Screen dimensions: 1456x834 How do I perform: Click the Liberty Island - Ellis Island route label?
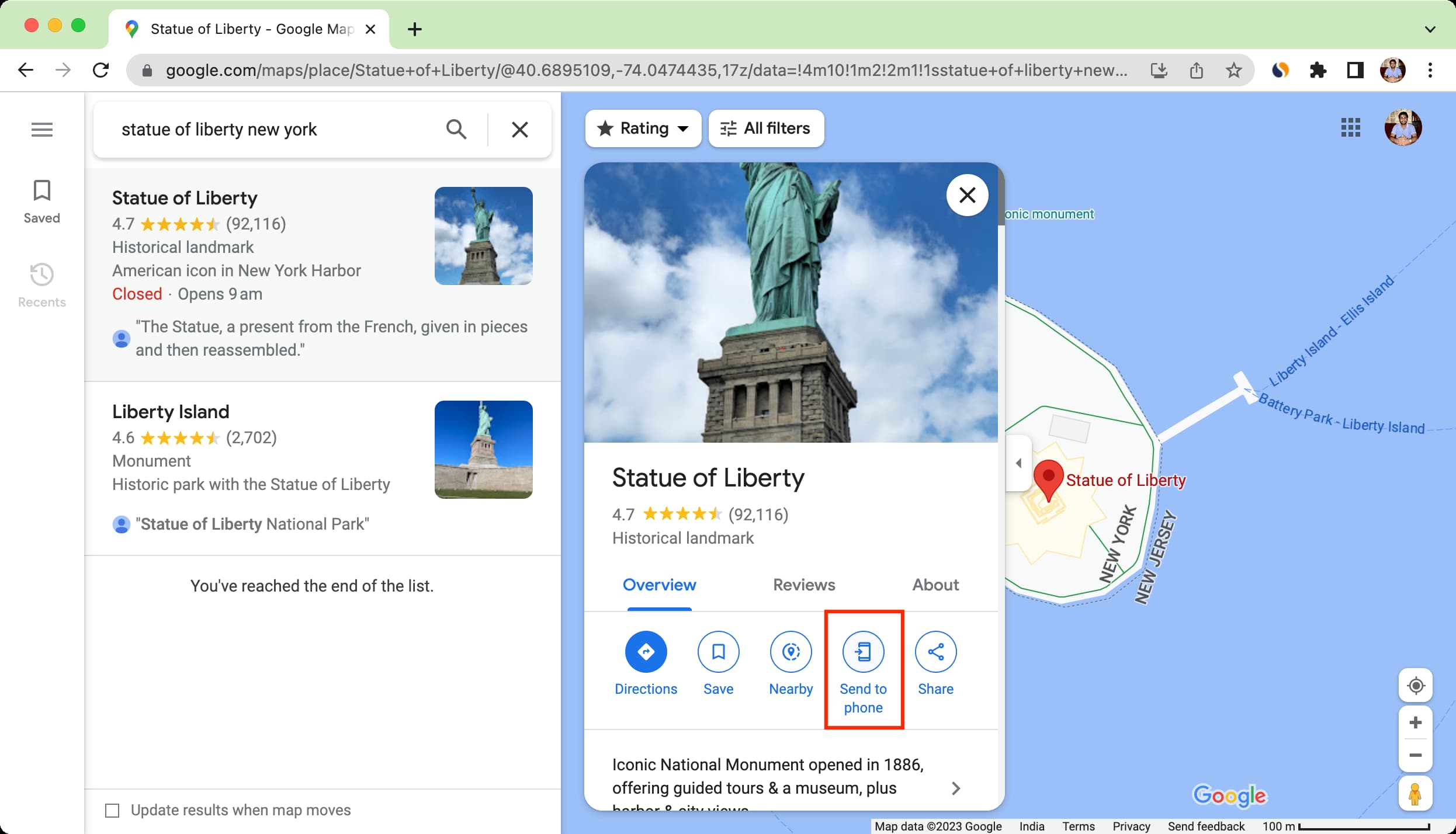coord(1332,331)
